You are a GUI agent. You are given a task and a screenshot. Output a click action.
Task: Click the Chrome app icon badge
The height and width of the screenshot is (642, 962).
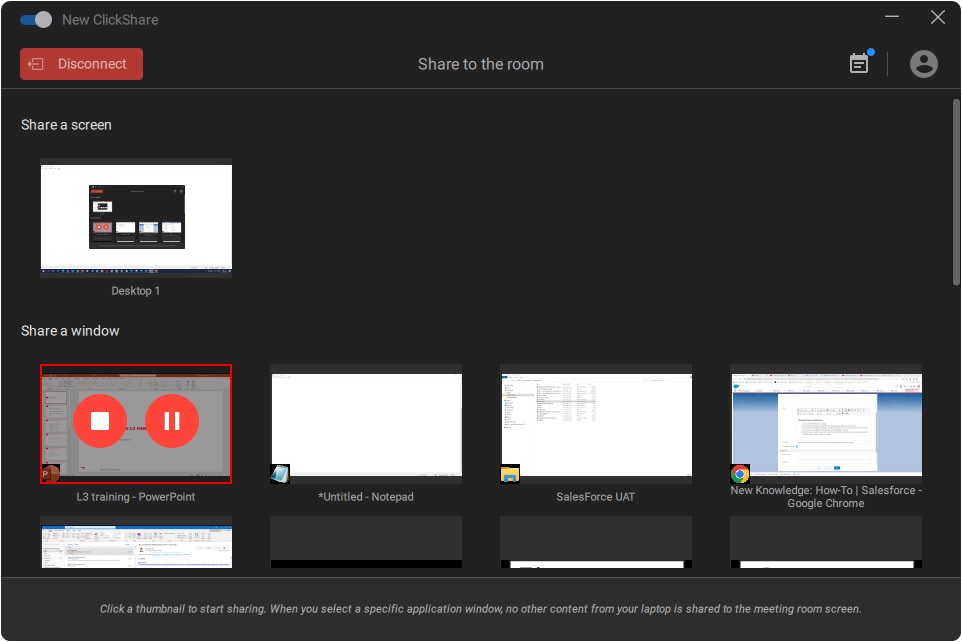(x=740, y=474)
